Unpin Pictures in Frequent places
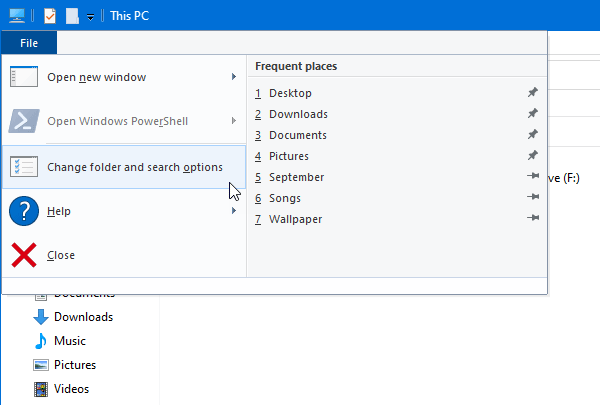600x405 pixels. click(x=533, y=155)
